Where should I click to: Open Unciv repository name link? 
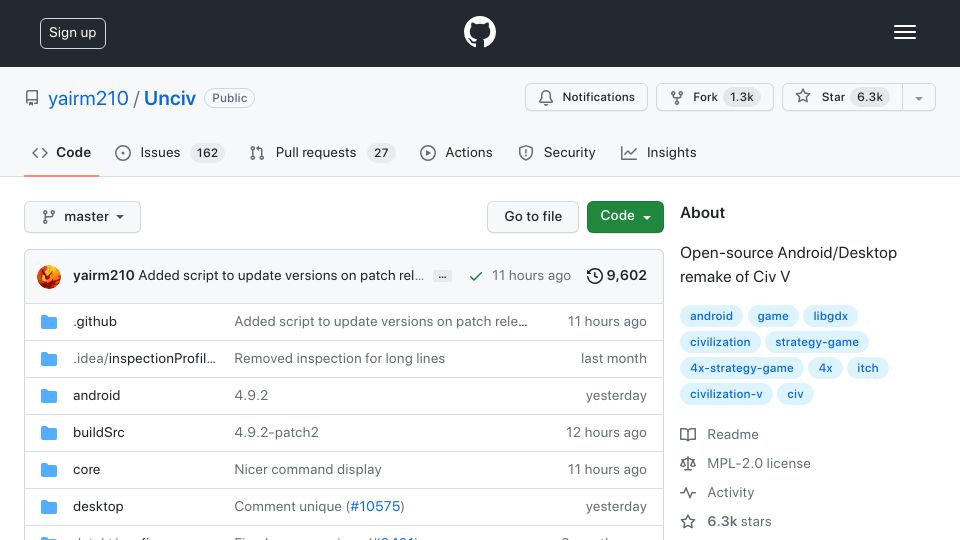click(x=170, y=98)
